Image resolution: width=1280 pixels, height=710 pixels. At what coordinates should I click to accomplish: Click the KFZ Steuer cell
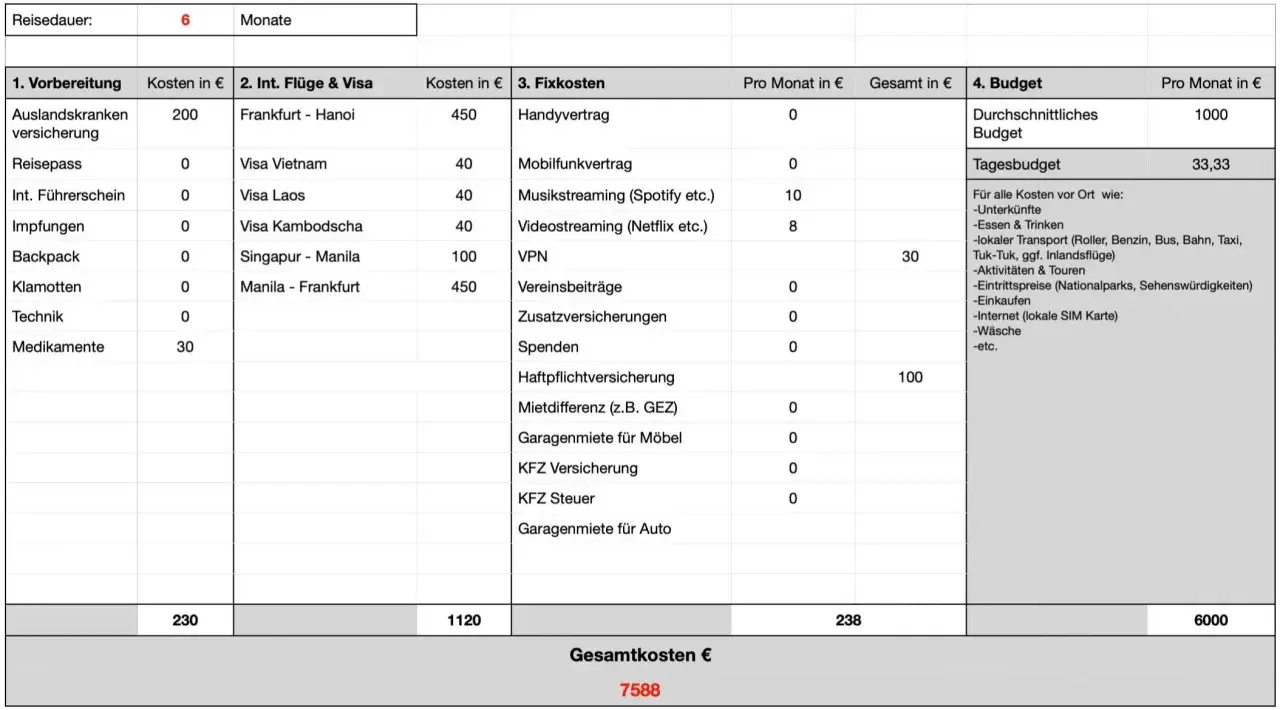pyautogui.click(x=621, y=498)
